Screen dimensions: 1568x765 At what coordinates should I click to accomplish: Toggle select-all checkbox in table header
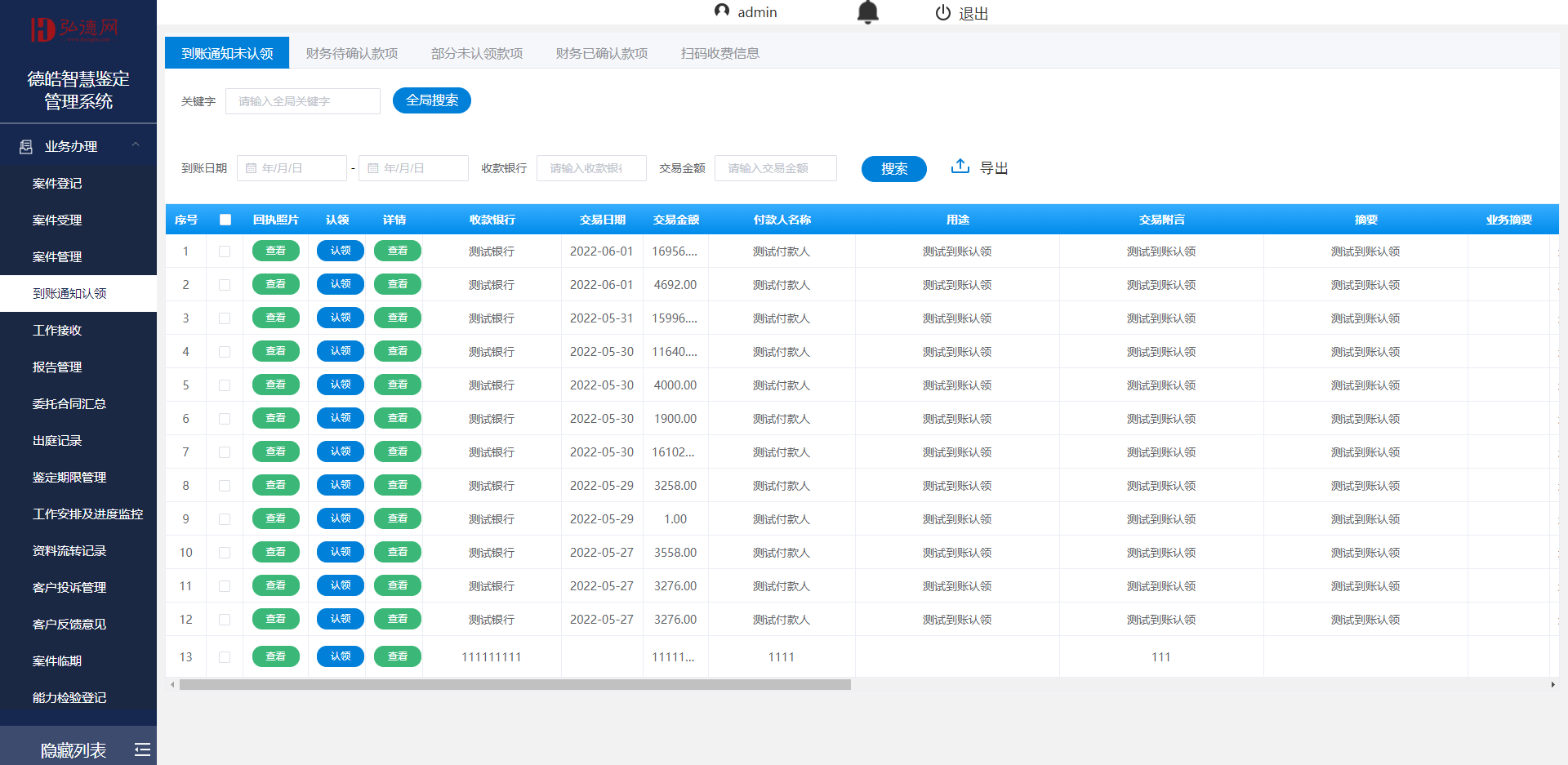click(225, 220)
